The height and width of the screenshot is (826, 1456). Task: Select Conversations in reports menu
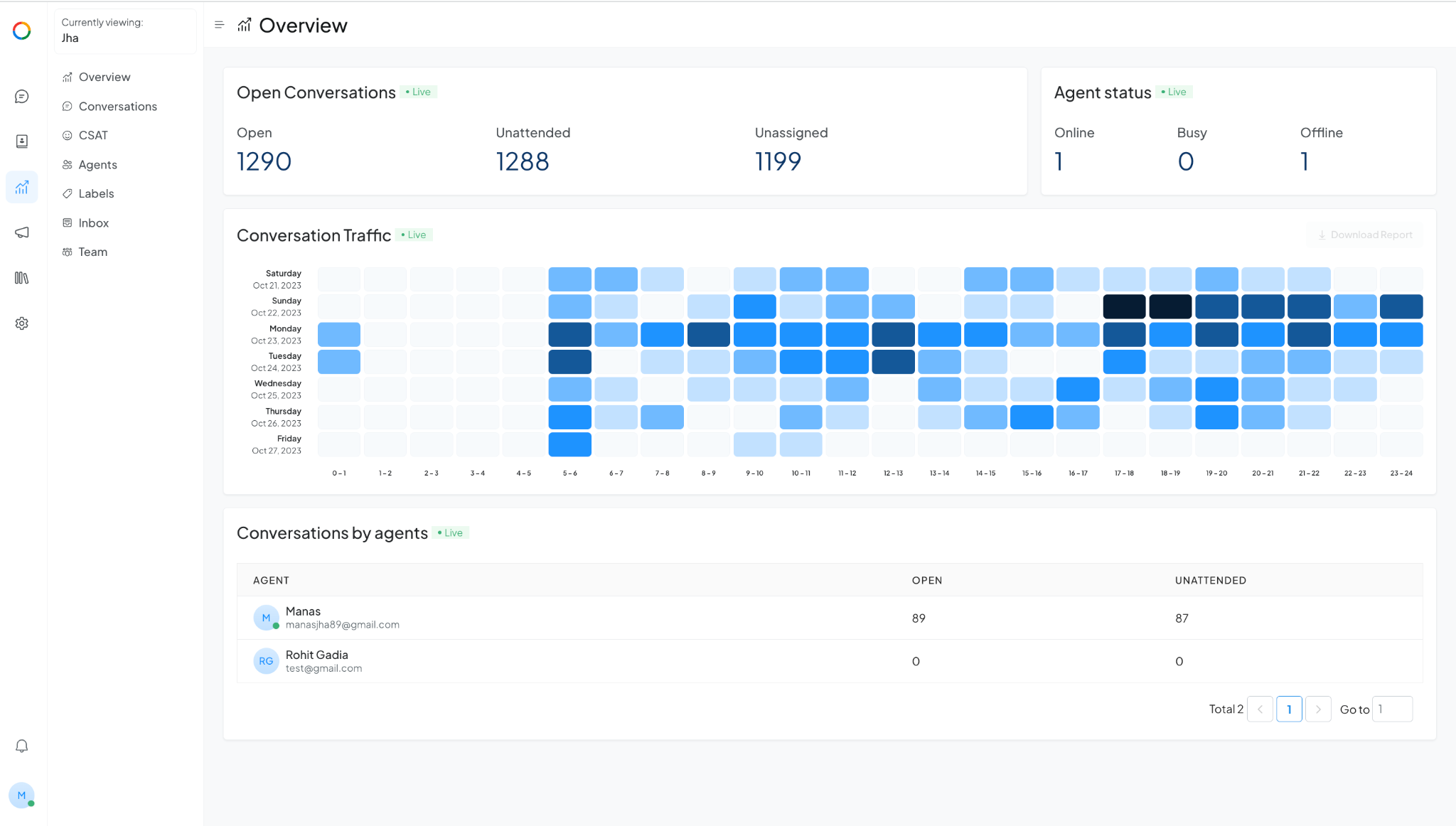pyautogui.click(x=117, y=107)
